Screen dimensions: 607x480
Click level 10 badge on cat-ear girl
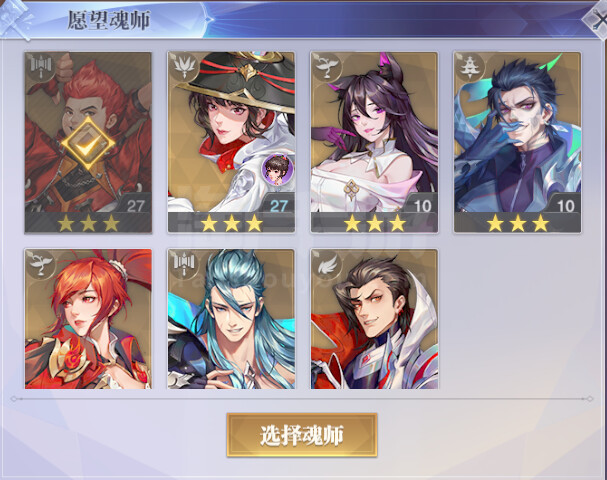(422, 206)
